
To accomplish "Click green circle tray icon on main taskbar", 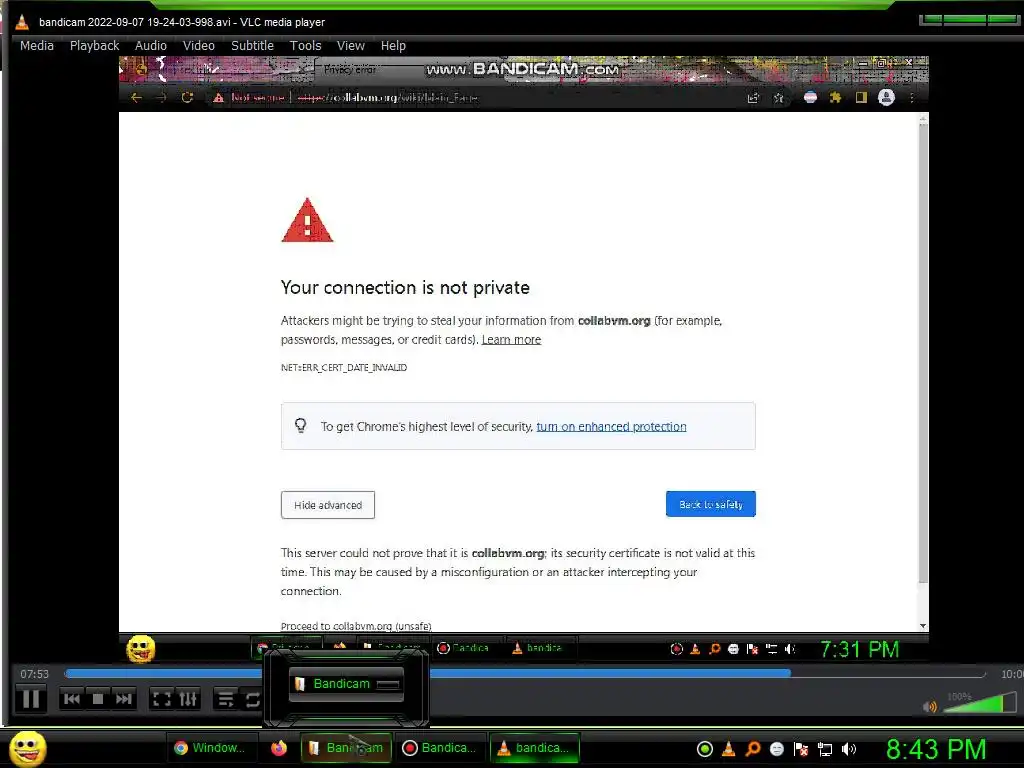I will tap(705, 749).
